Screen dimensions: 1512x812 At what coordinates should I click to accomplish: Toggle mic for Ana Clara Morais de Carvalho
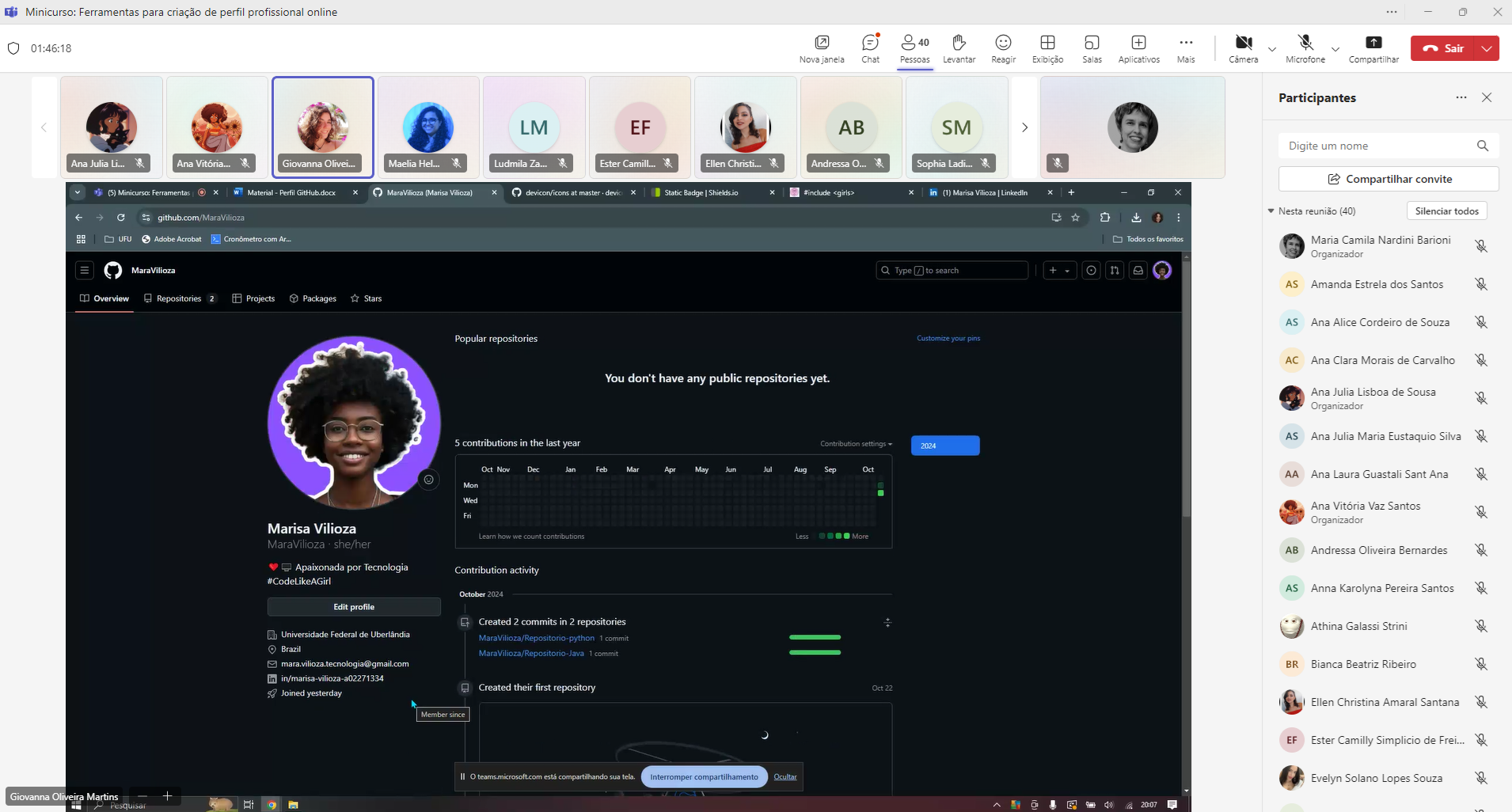click(1481, 360)
